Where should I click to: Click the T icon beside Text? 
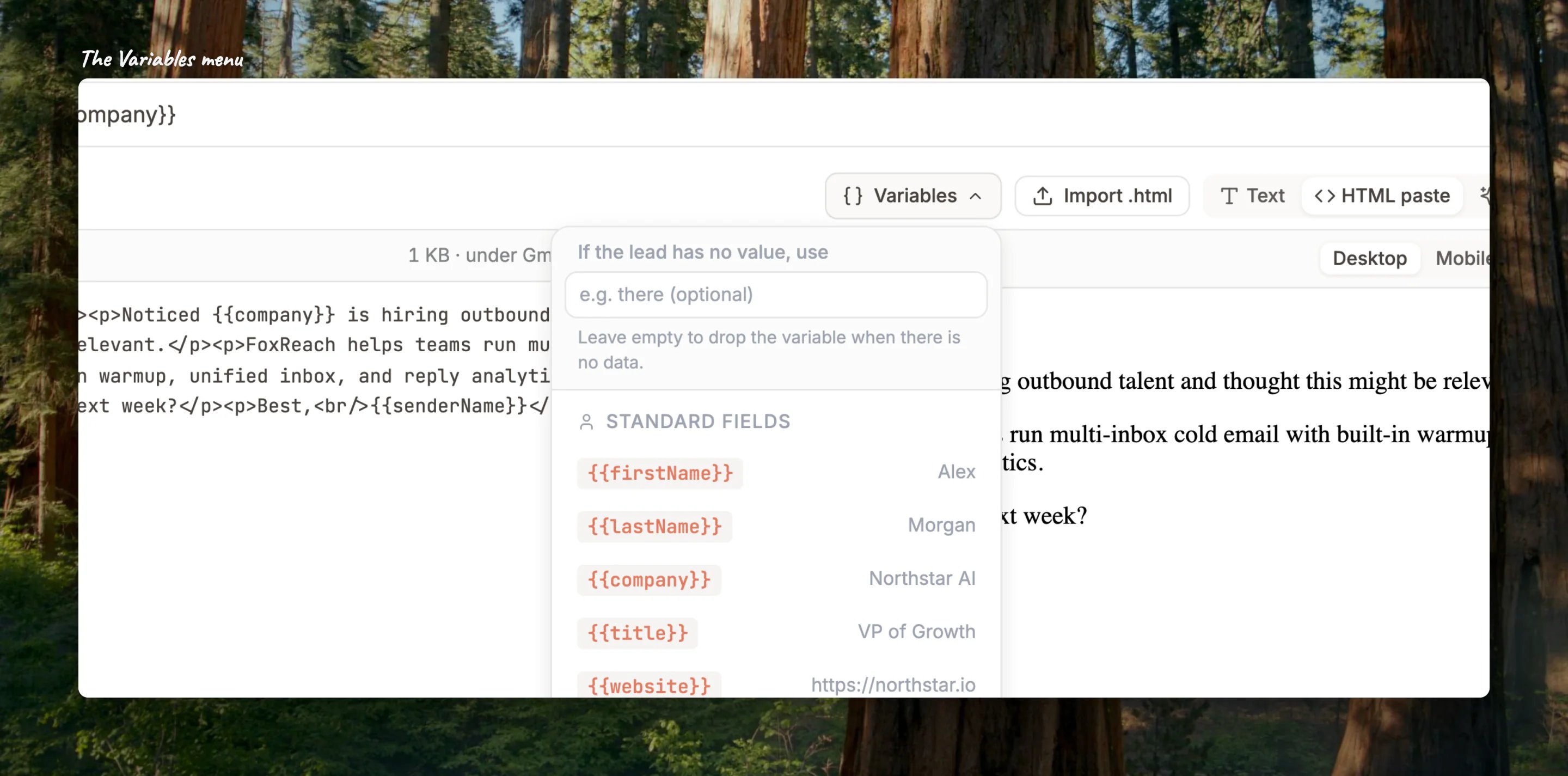point(1229,196)
